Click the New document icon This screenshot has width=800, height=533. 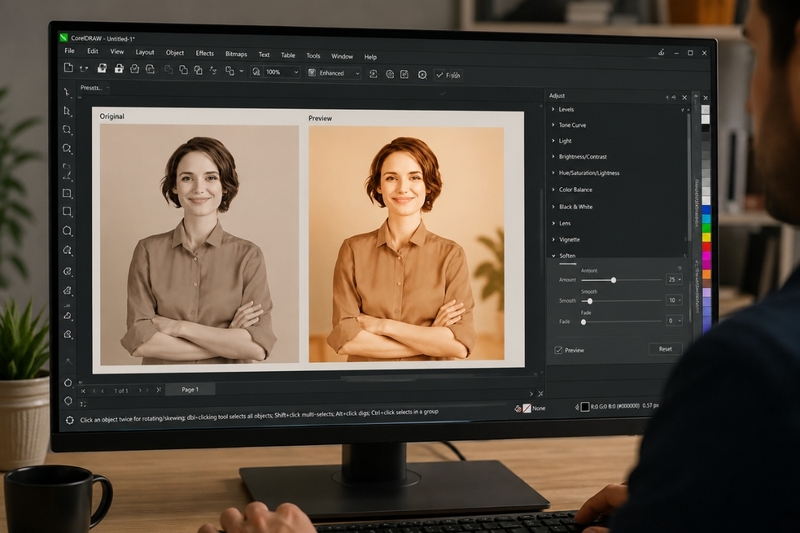(68, 67)
